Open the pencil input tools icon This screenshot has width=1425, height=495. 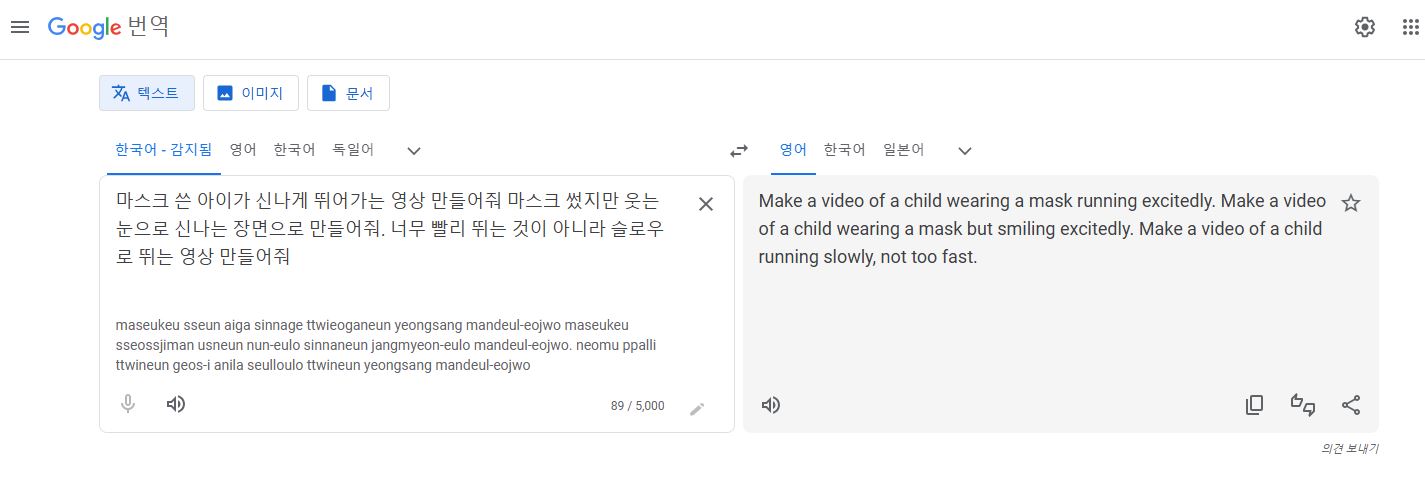point(697,408)
